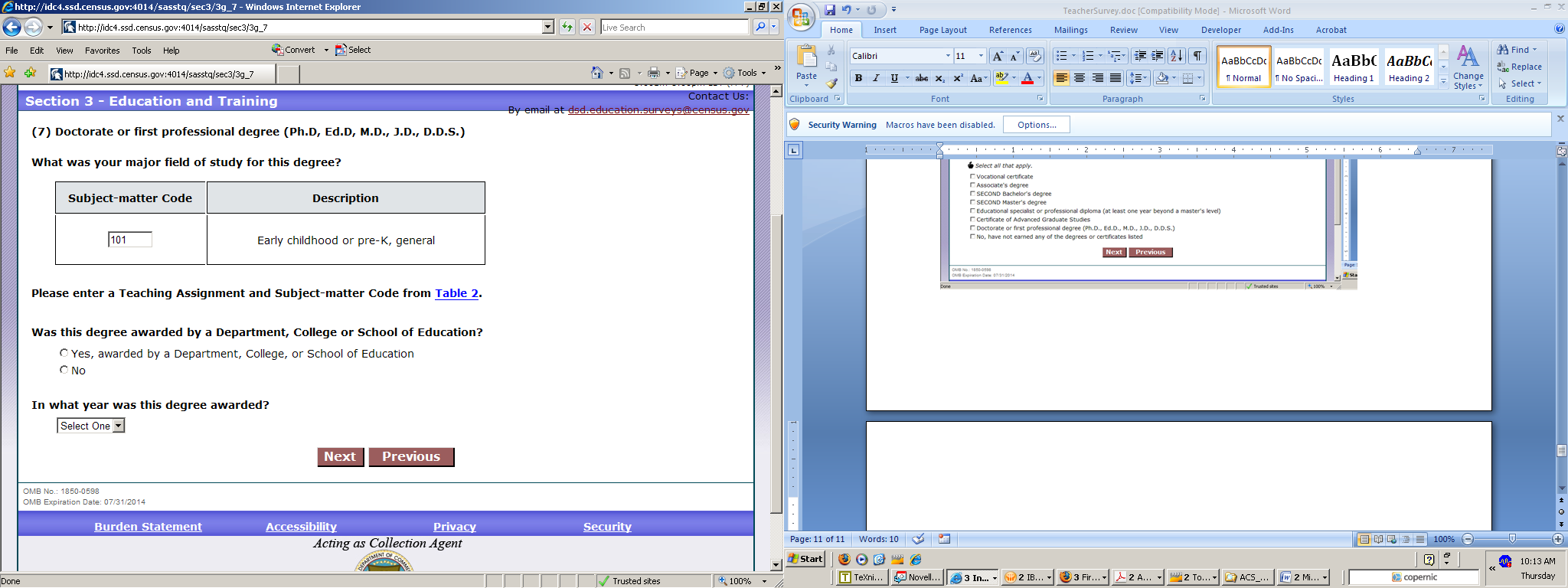Open Tools dropdown in IE command bar
This screenshot has height=588, width=1568.
click(745, 73)
